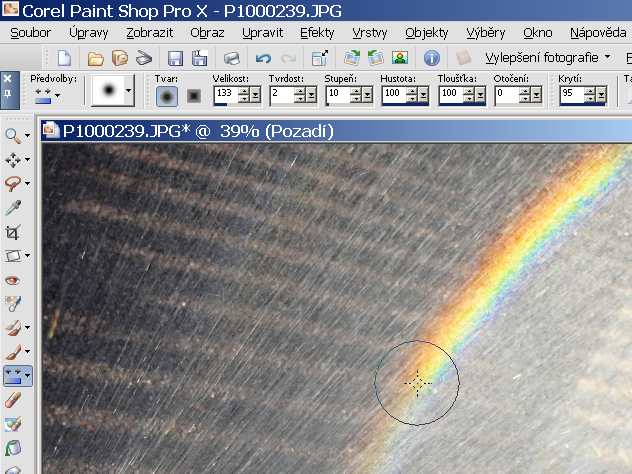This screenshot has height=474, width=632.
Task: Open the Otočení slider dropdown
Action: click(536, 95)
